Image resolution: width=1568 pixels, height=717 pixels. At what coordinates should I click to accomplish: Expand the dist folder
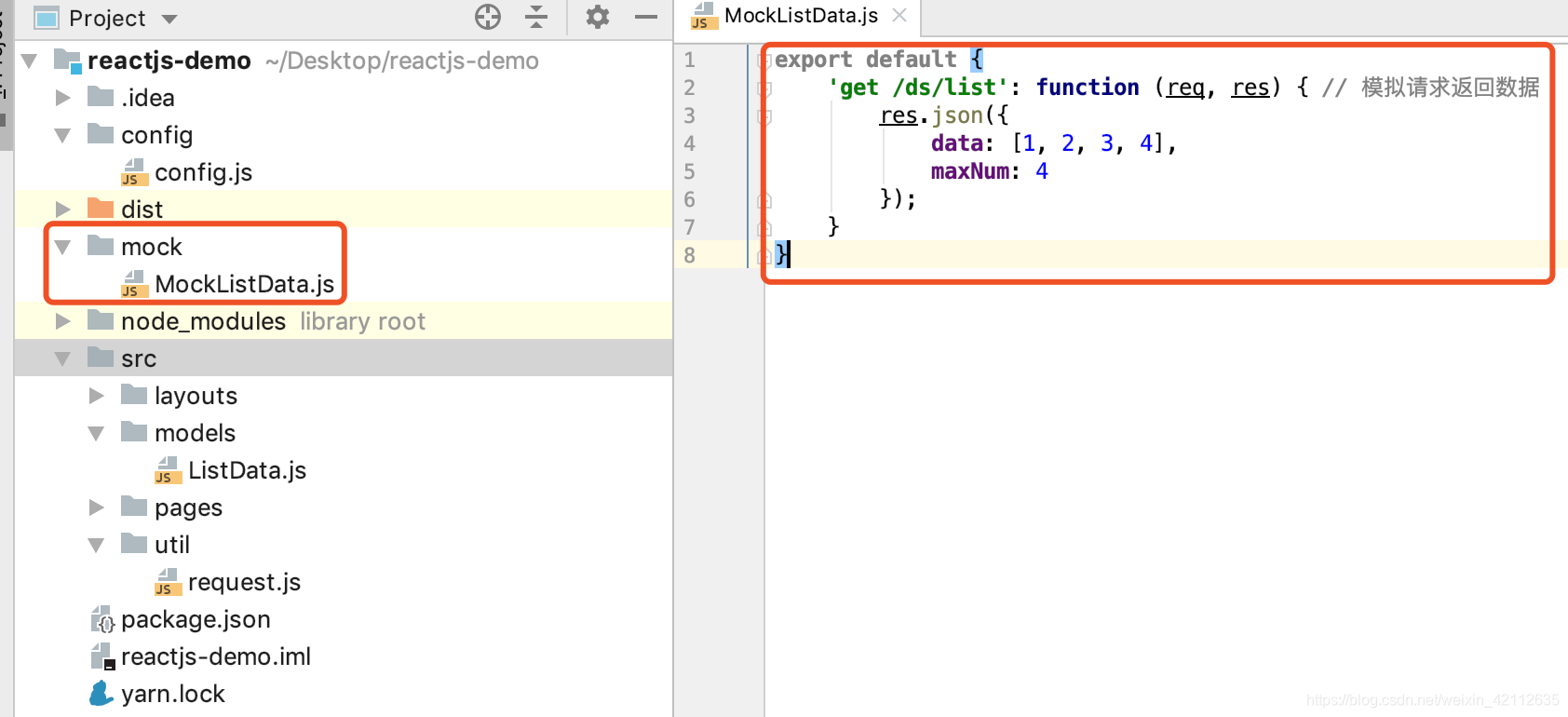(63, 210)
